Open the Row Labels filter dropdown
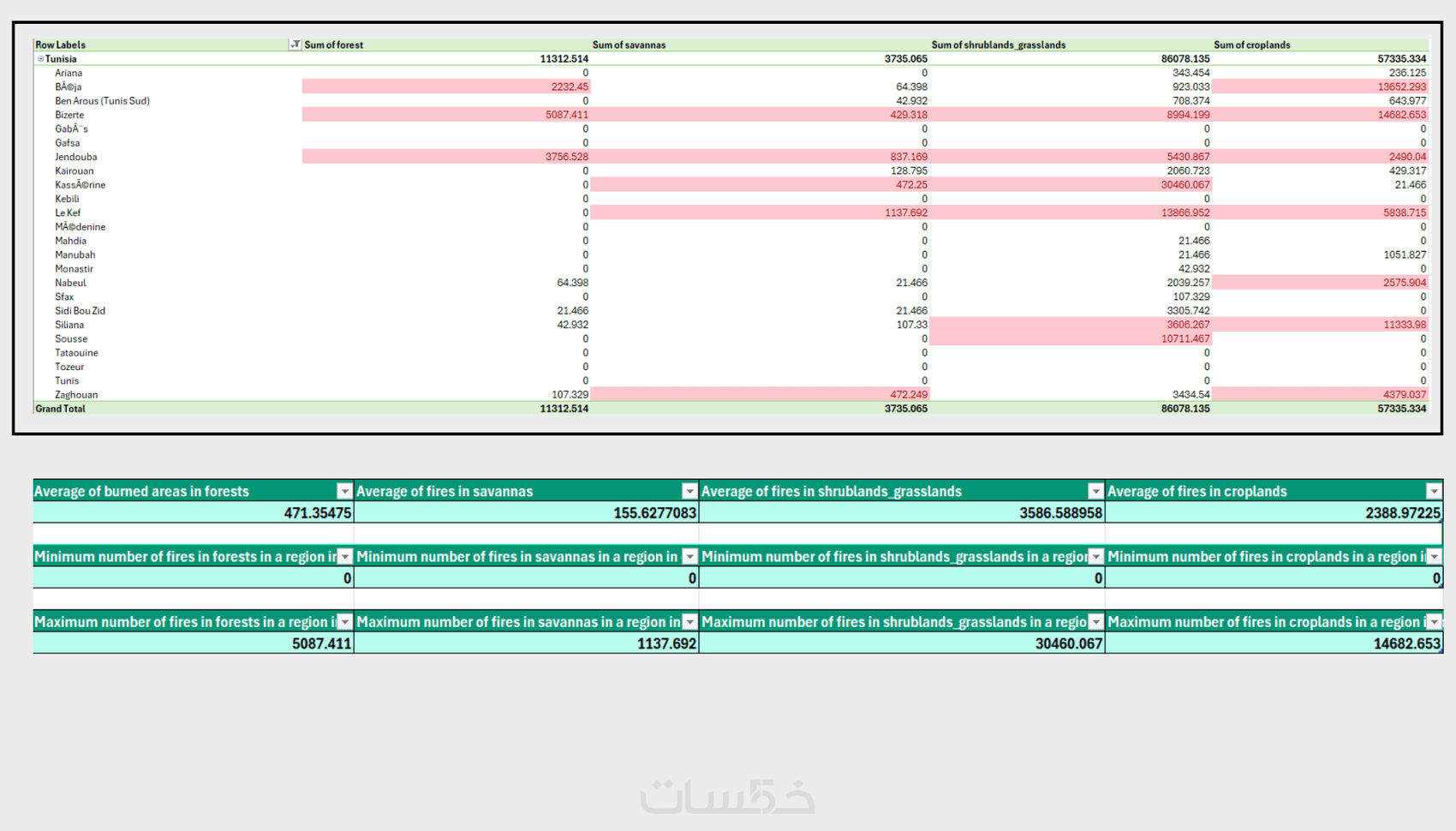This screenshot has height=831, width=1456. pyautogui.click(x=295, y=45)
